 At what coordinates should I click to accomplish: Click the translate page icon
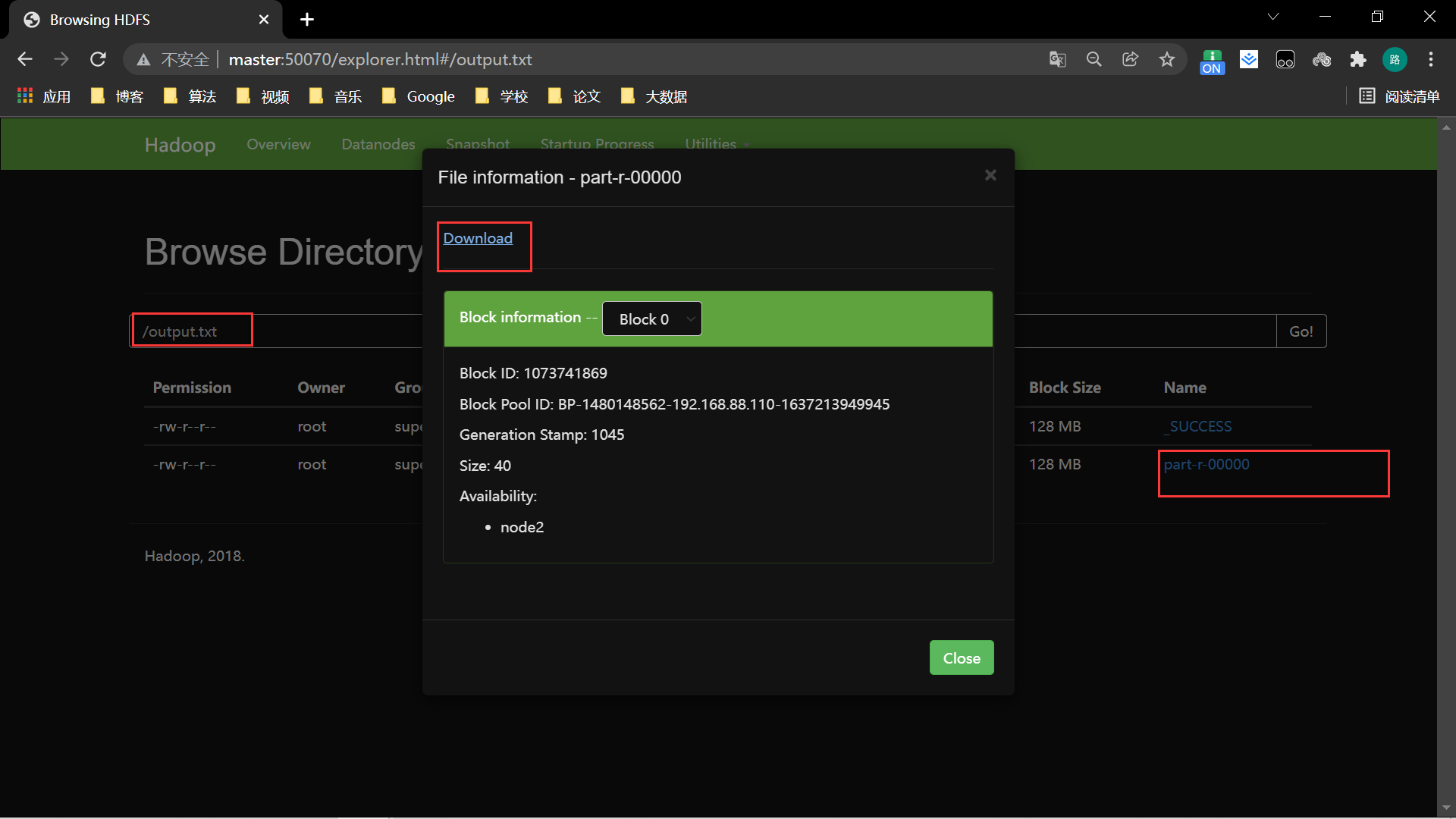pos(1057,59)
